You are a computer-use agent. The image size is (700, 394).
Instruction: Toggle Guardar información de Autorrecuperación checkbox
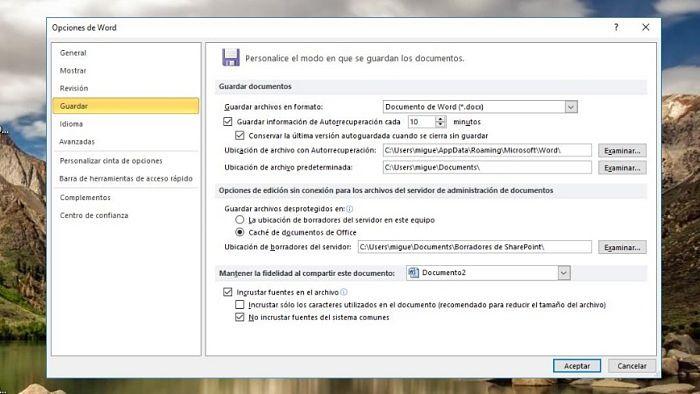click(228, 121)
